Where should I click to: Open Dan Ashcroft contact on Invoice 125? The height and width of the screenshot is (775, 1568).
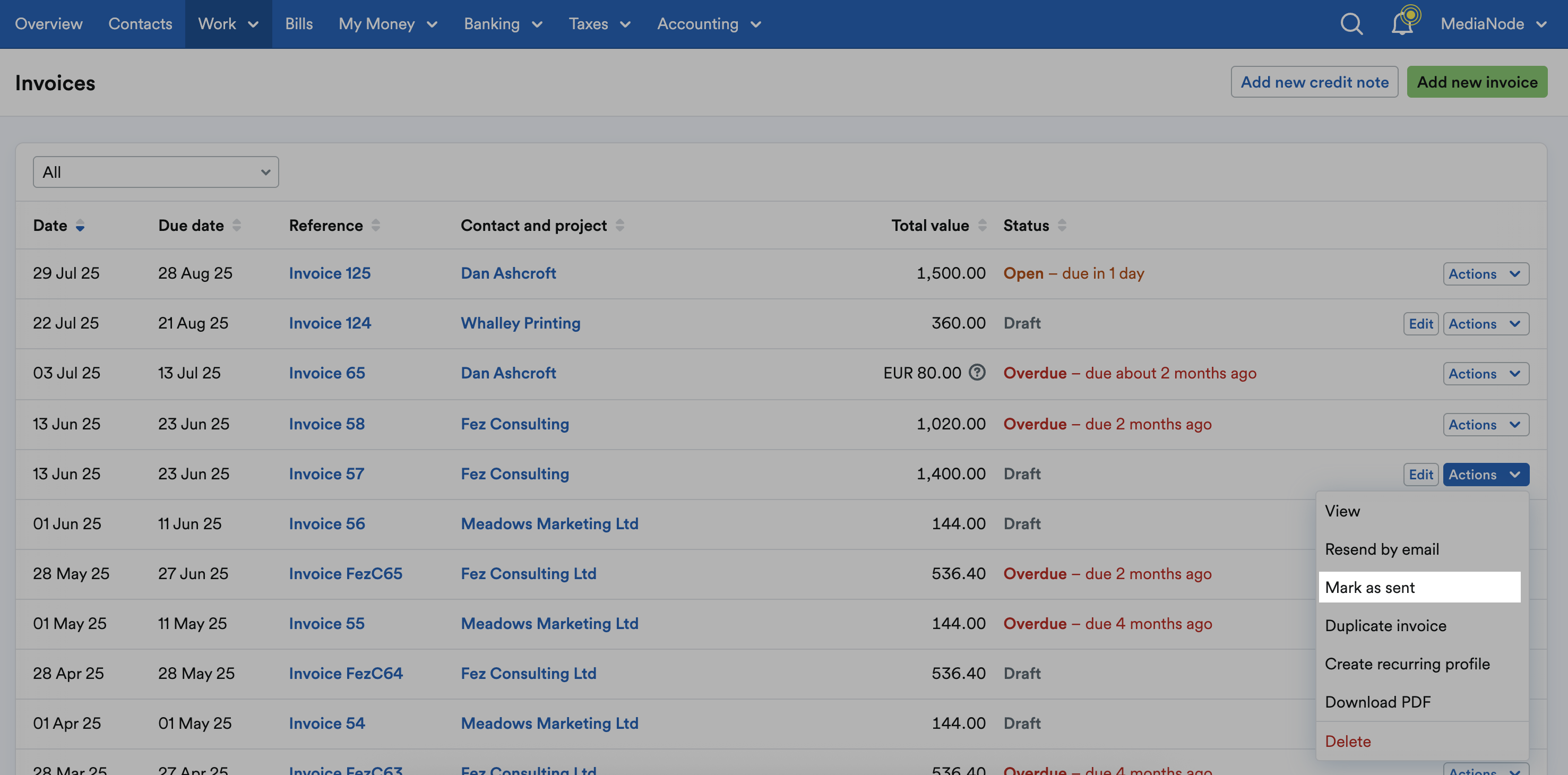509,273
